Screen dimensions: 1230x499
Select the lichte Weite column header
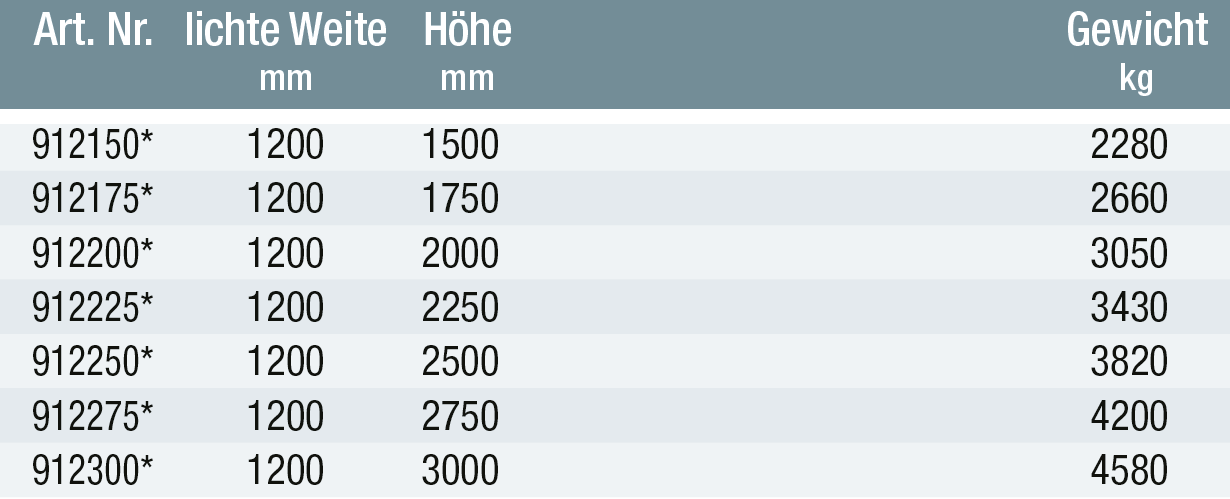pyautogui.click(x=286, y=30)
